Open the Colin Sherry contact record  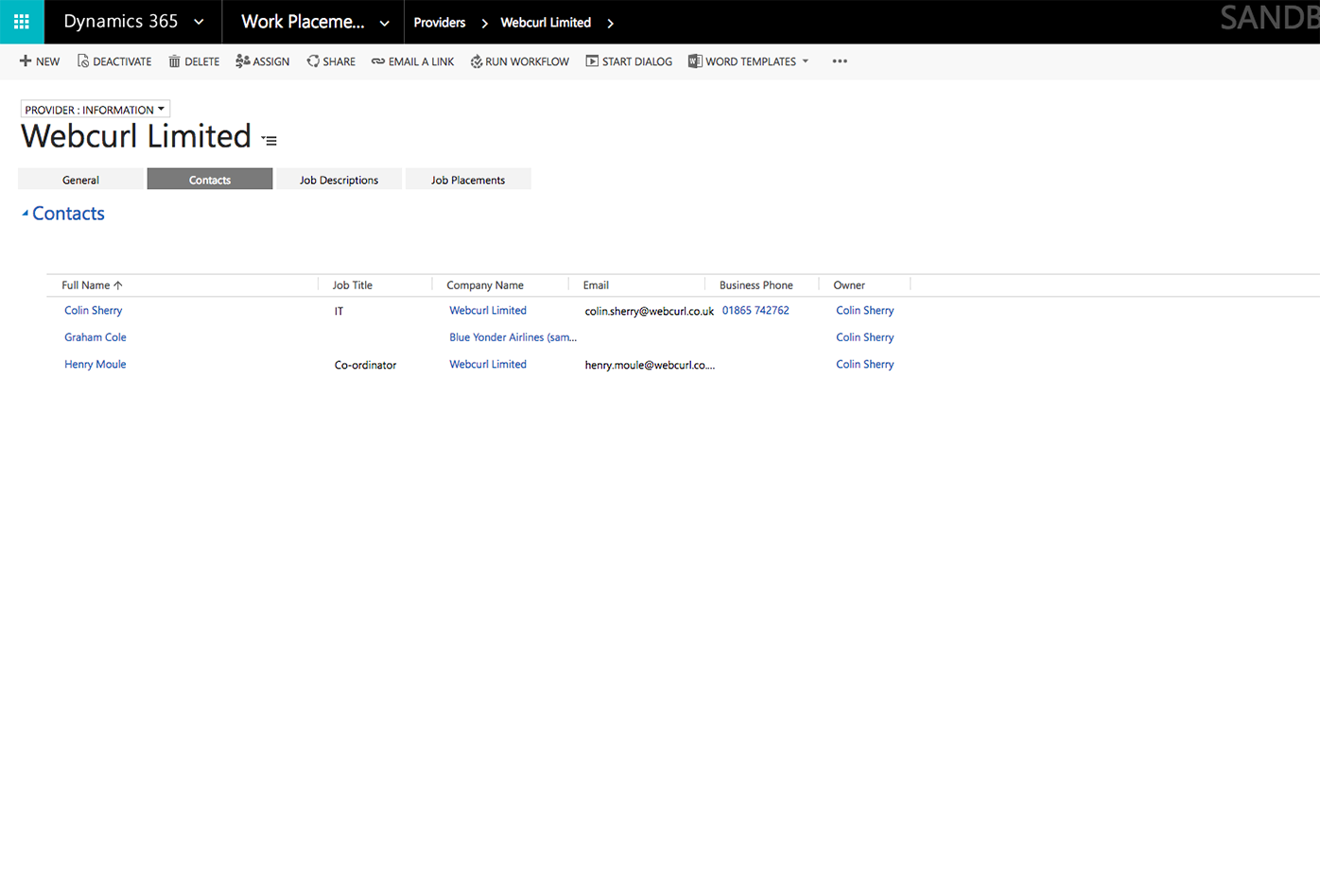coord(93,310)
